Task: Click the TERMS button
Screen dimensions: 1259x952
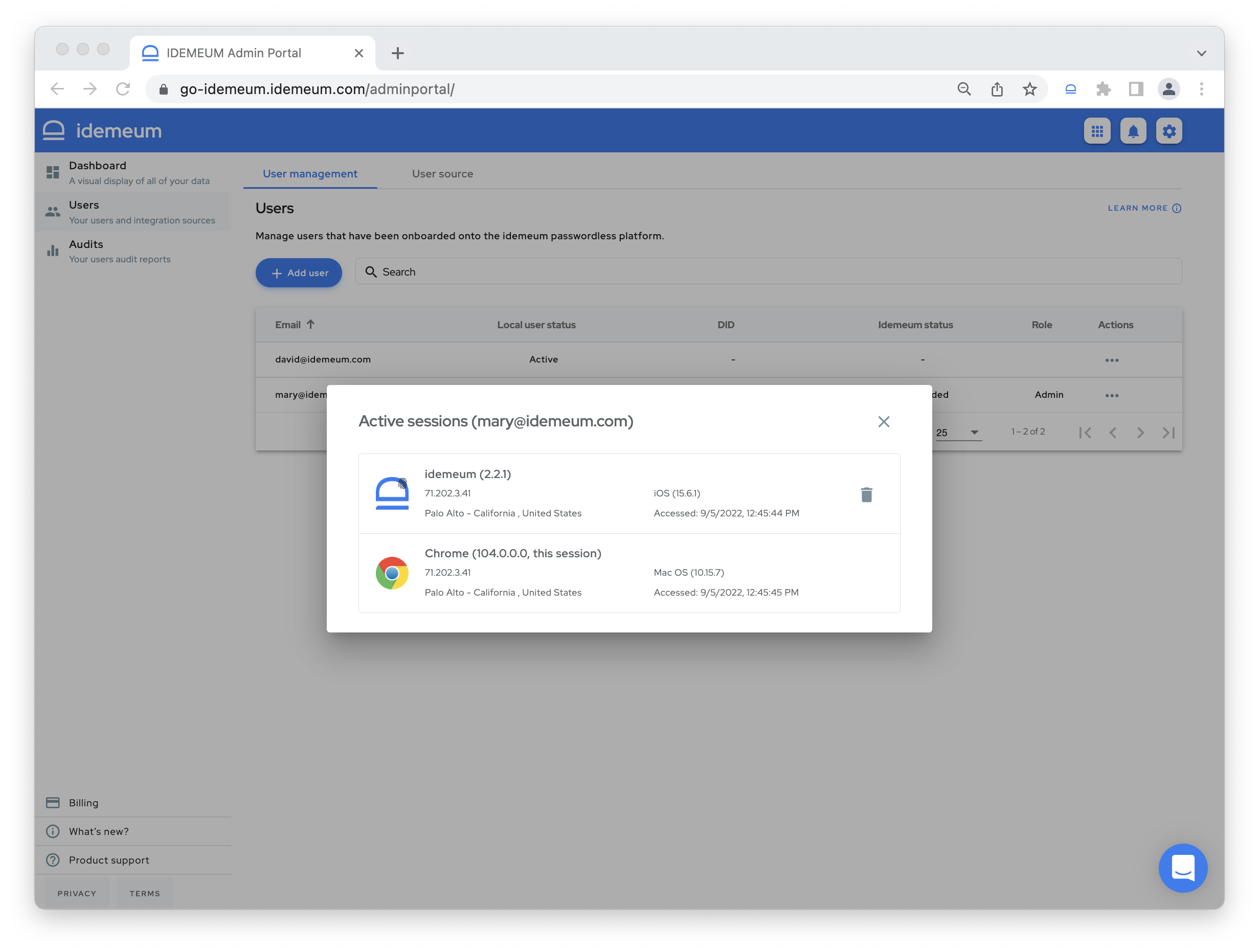Action: click(x=145, y=893)
